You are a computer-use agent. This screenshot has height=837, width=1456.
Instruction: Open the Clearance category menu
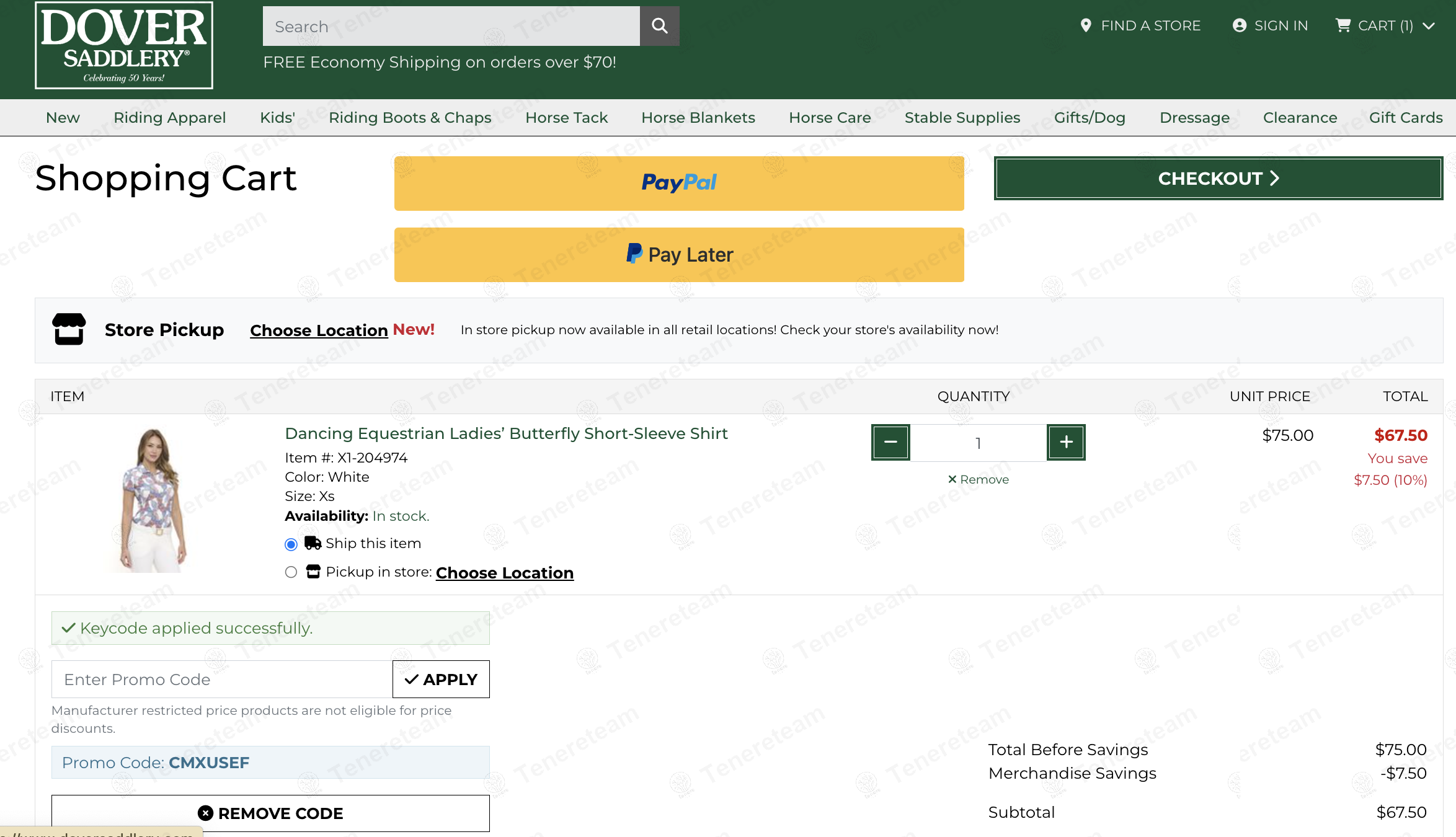[x=1300, y=118]
